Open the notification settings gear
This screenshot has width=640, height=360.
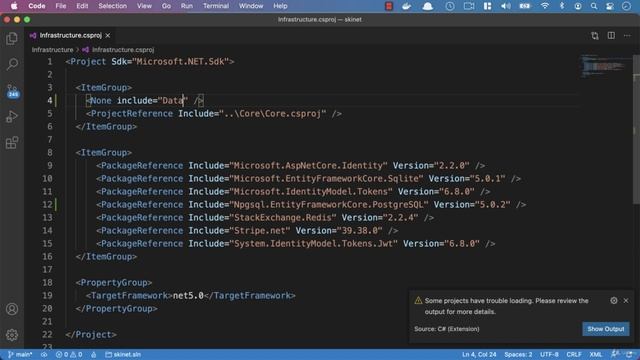[613, 300]
